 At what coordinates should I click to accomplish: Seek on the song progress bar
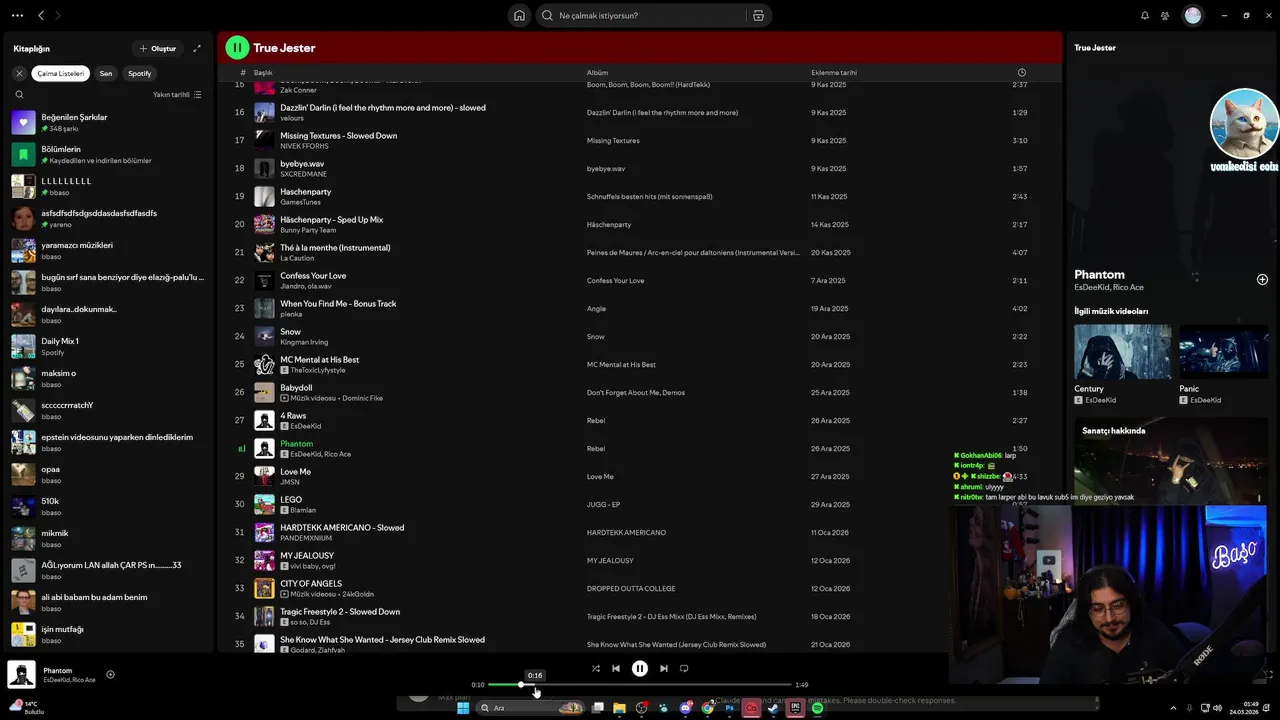tap(640, 685)
